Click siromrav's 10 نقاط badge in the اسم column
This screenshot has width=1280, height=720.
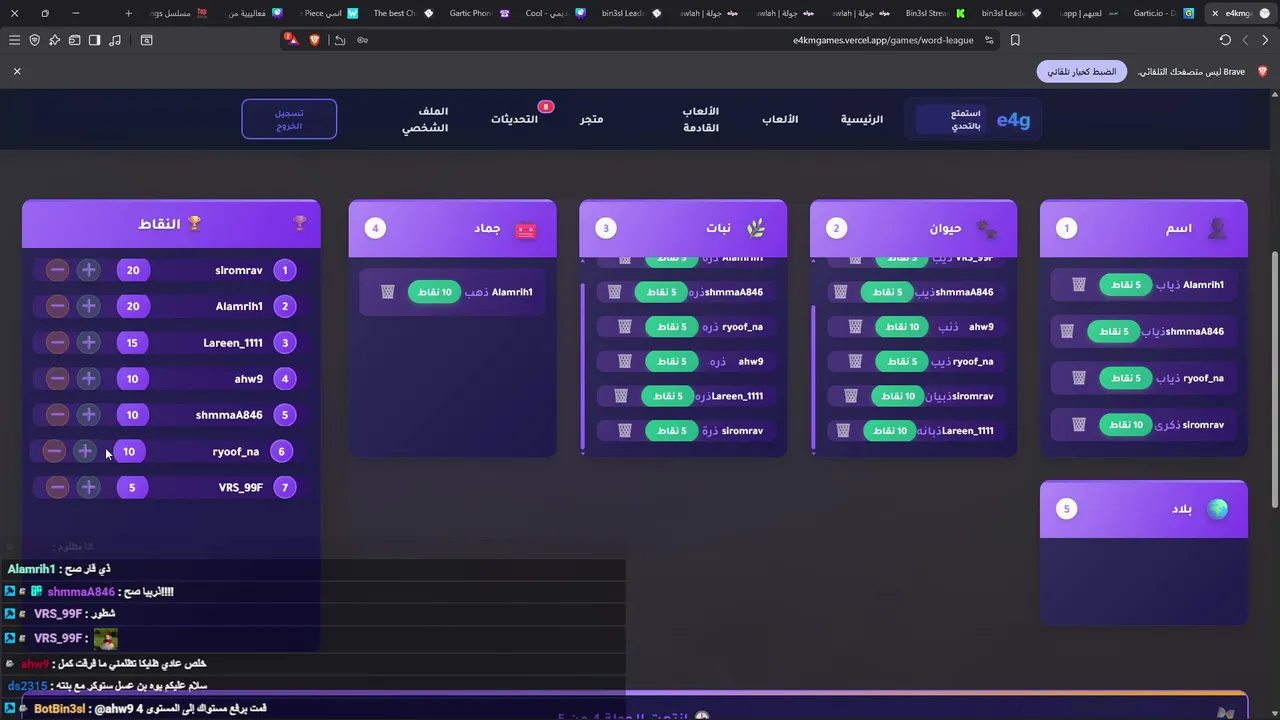pyautogui.click(x=1125, y=425)
